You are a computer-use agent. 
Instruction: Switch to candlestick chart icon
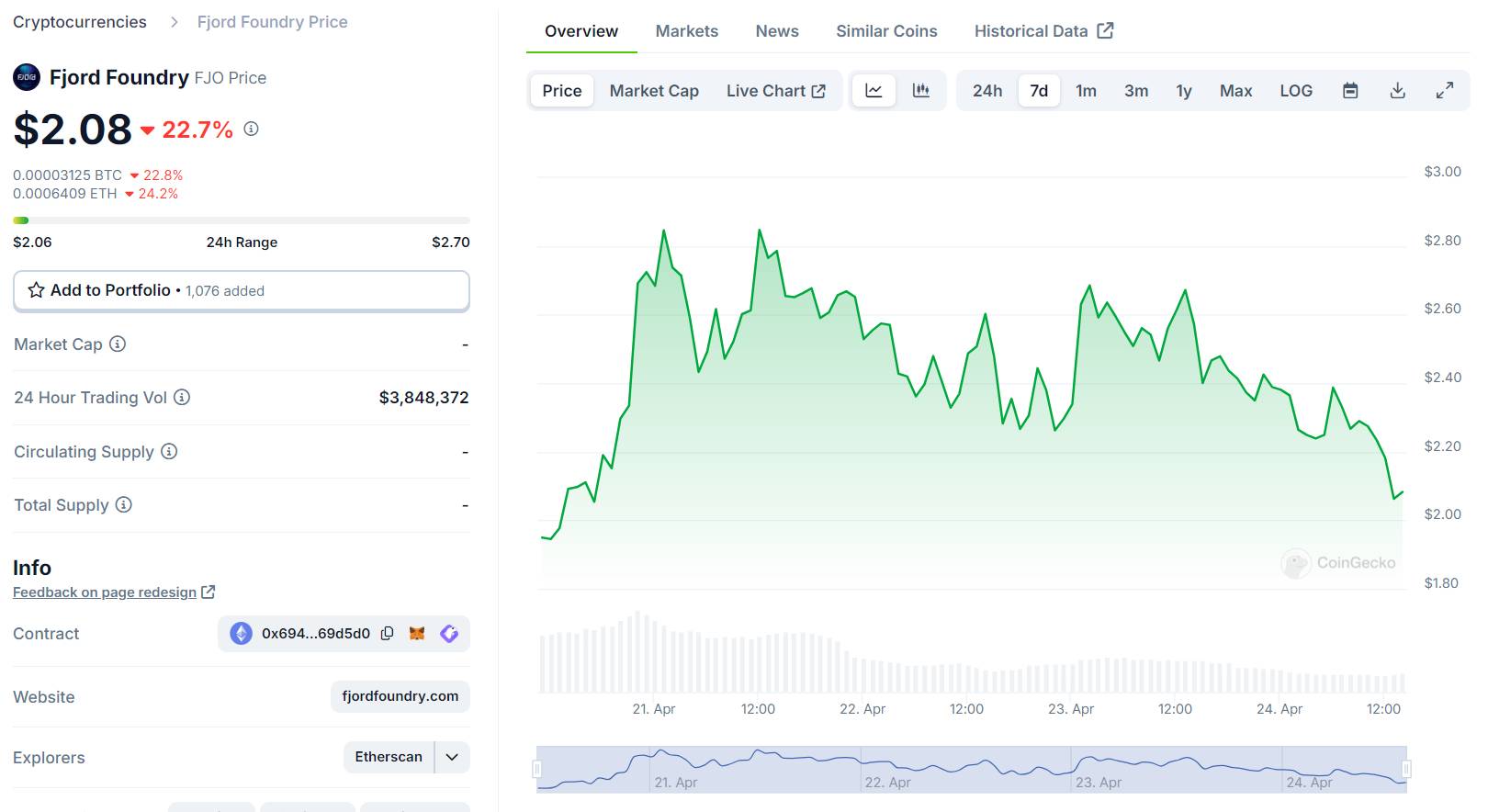[x=920, y=91]
